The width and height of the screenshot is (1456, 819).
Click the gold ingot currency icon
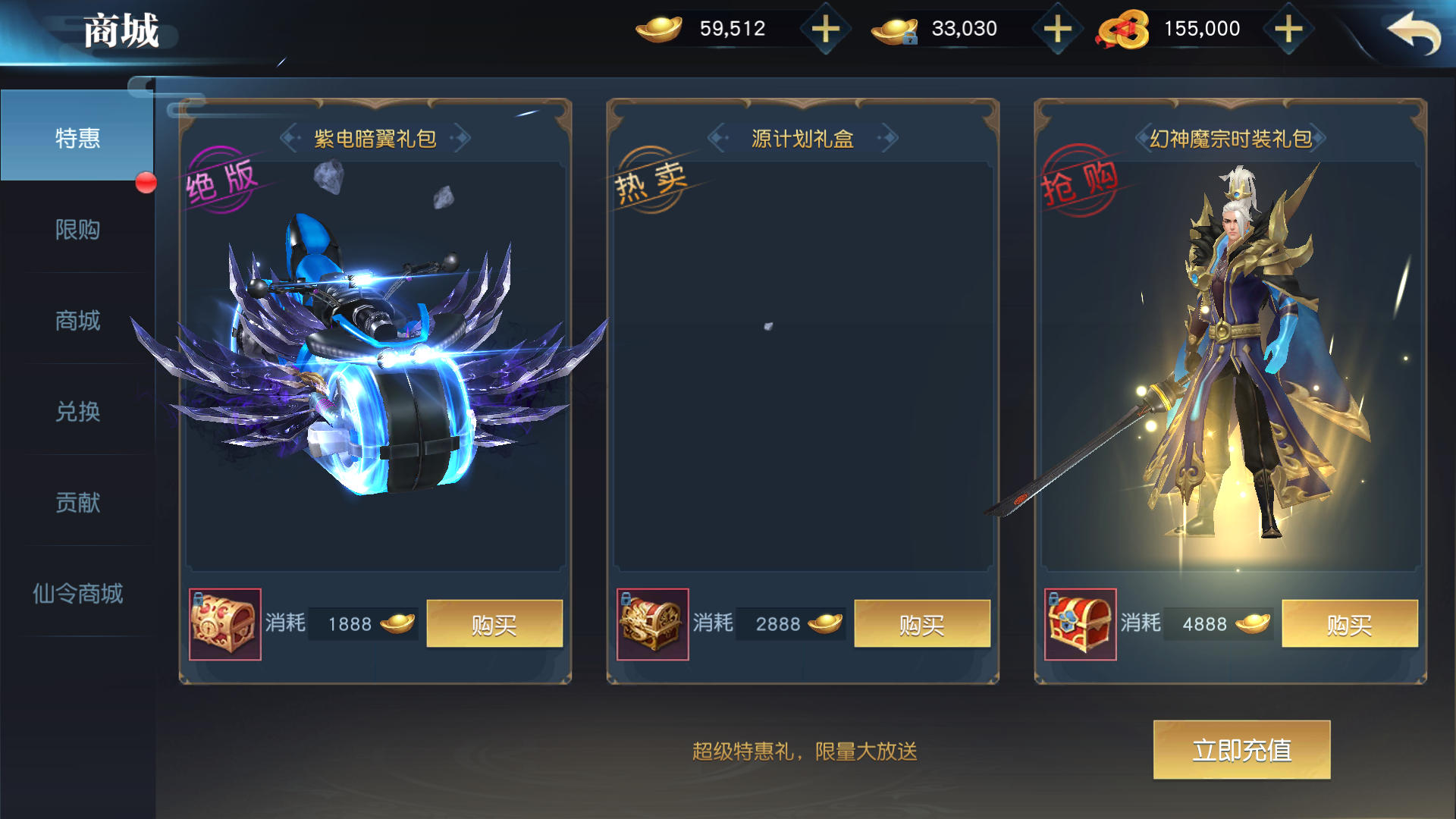658,29
